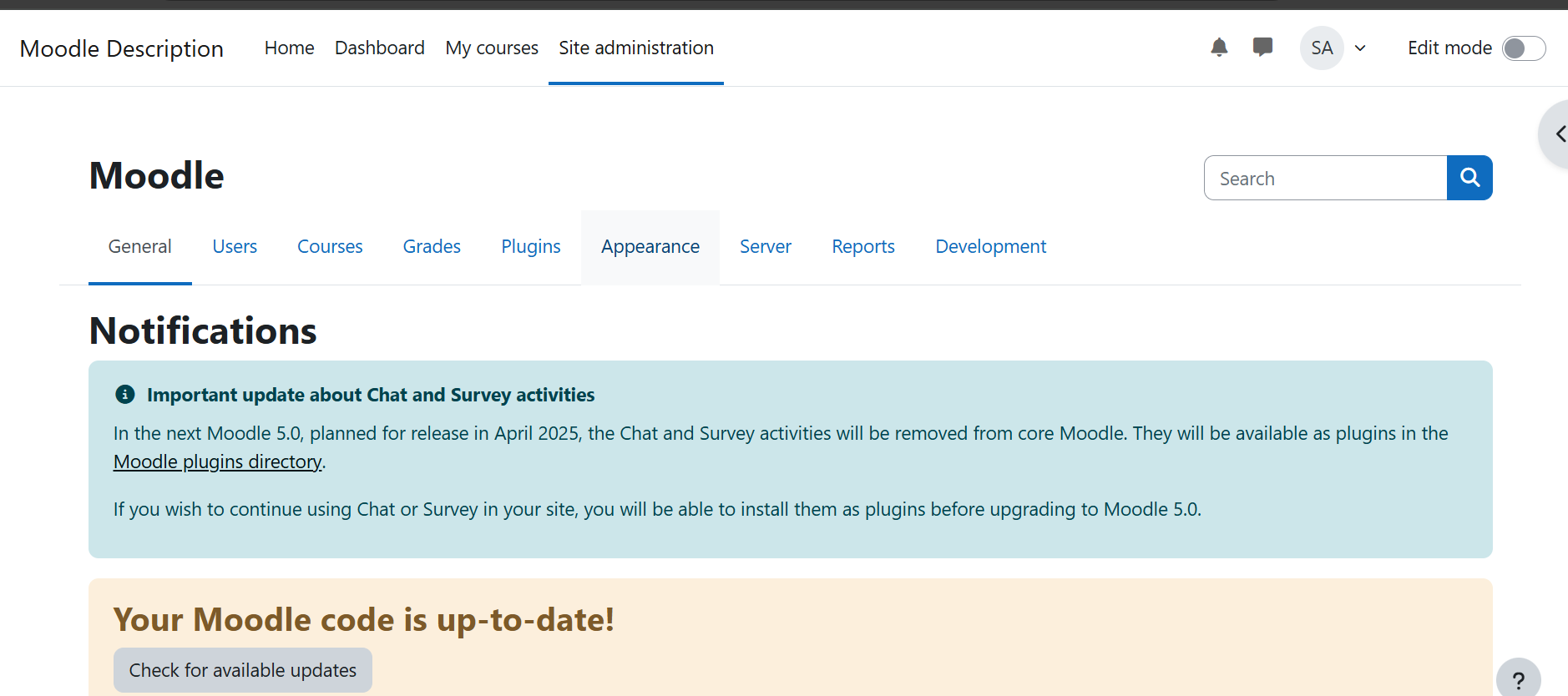Viewport: 1568px width, 696px height.
Task: Click the Notifications heading text
Action: (x=203, y=330)
